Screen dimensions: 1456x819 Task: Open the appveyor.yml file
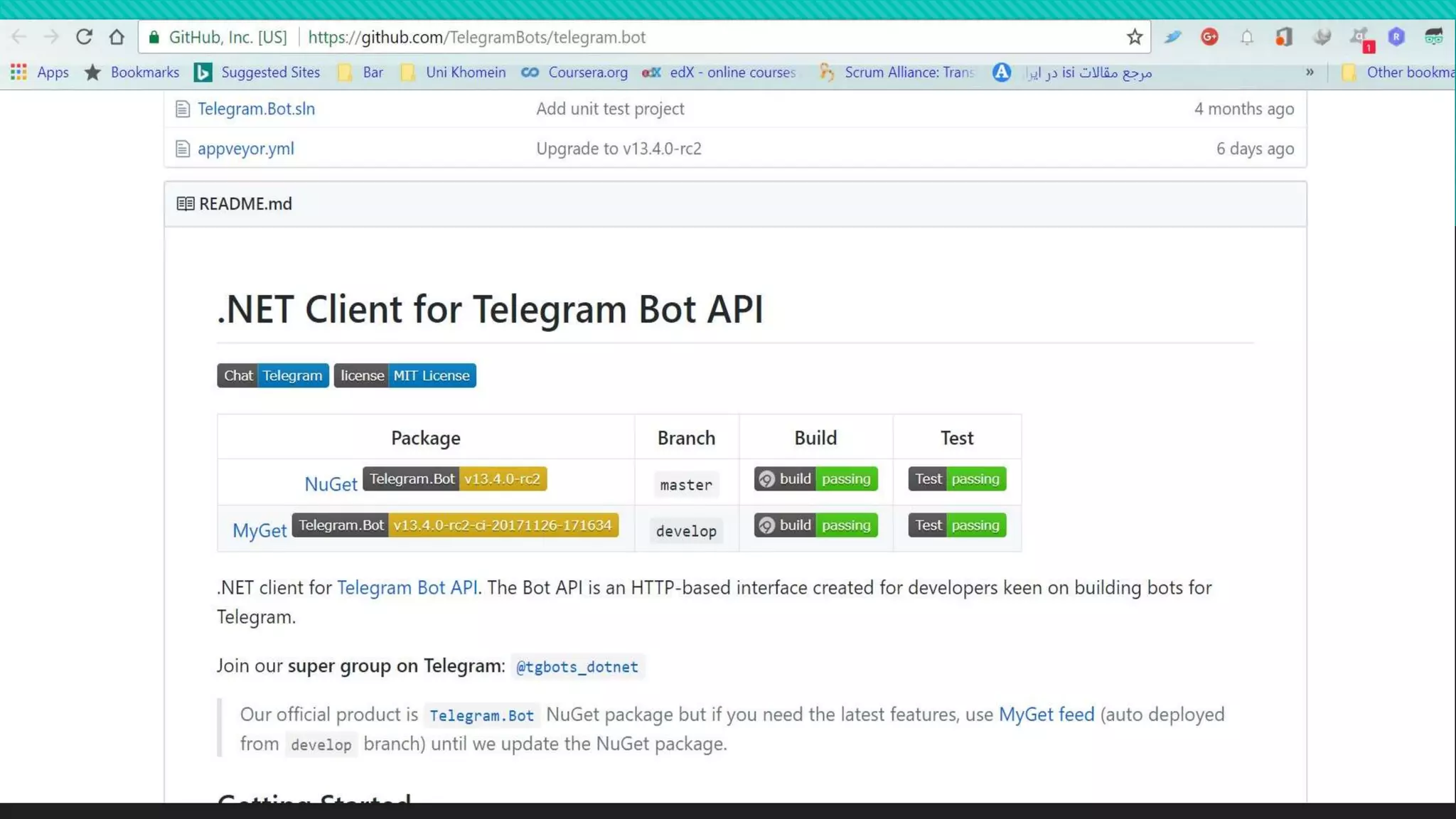(245, 149)
